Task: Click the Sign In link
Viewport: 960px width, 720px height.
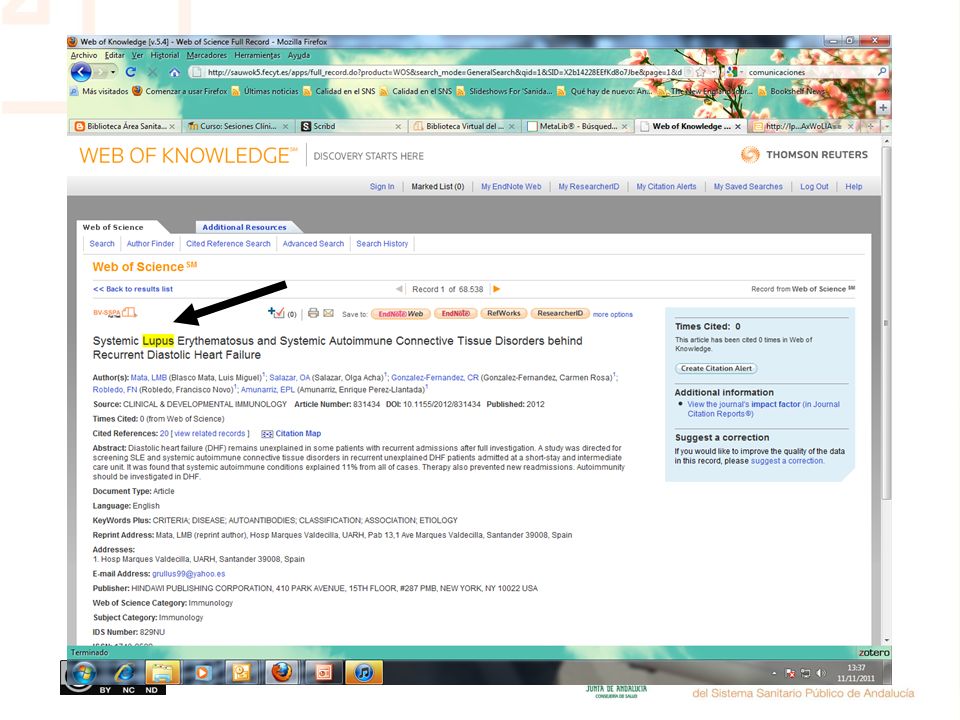Action: click(x=382, y=187)
